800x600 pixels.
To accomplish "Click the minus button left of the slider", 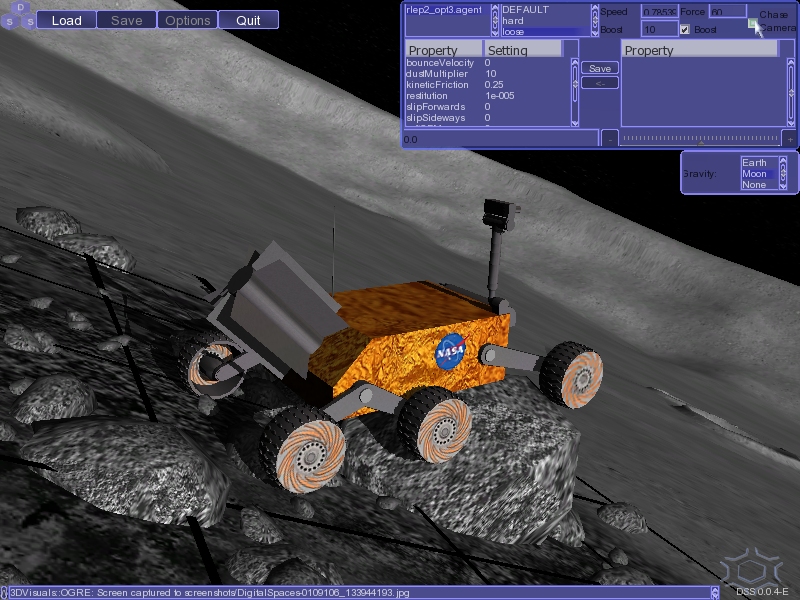I will tap(610, 139).
